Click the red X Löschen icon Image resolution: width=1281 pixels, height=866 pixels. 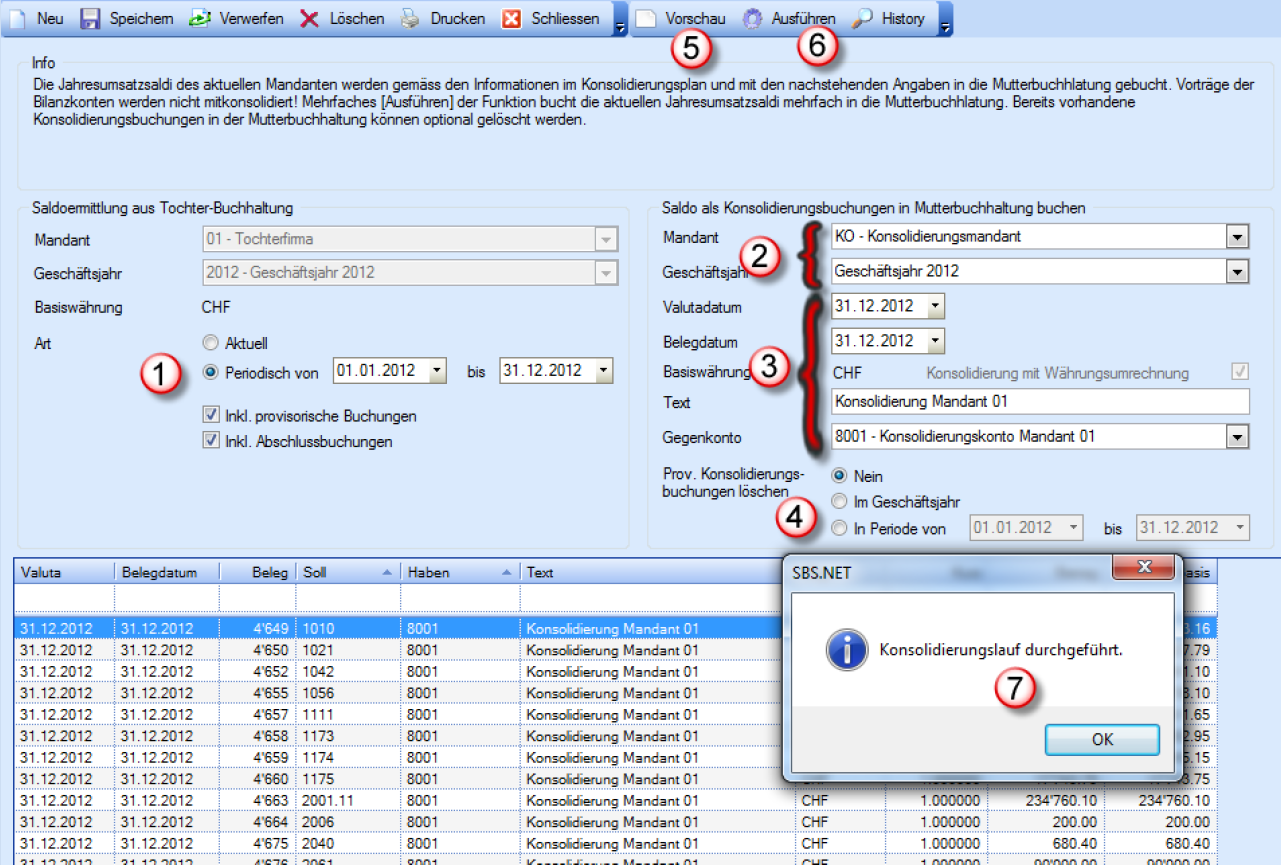pos(310,19)
